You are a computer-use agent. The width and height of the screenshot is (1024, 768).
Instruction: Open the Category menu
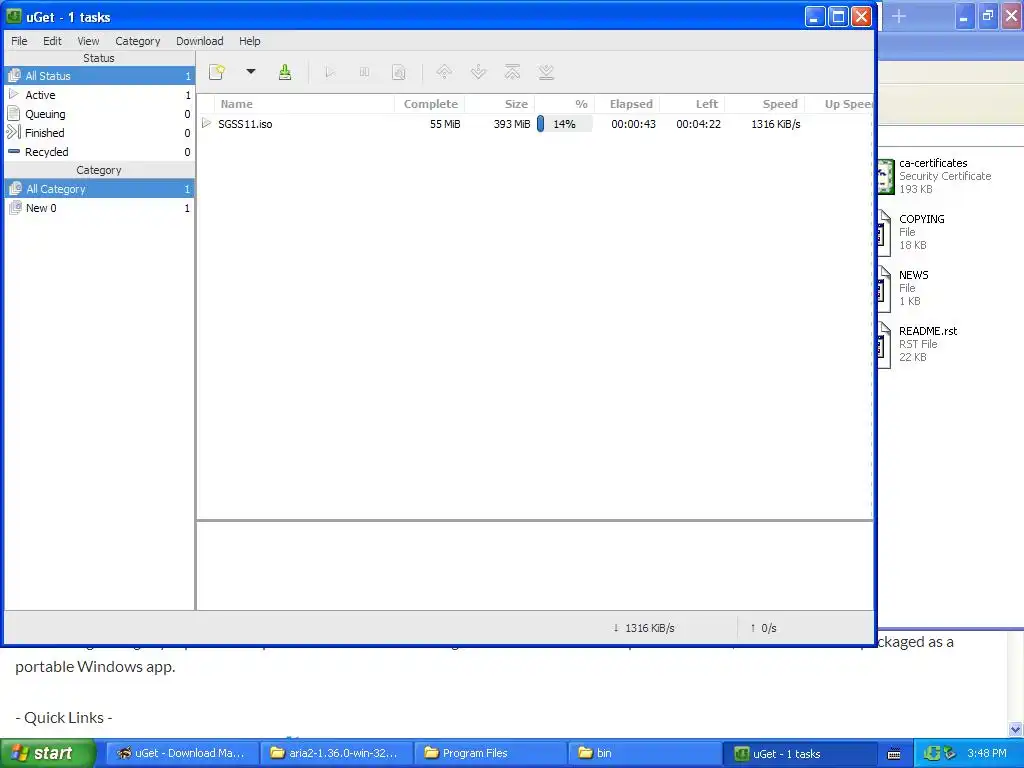tap(138, 41)
